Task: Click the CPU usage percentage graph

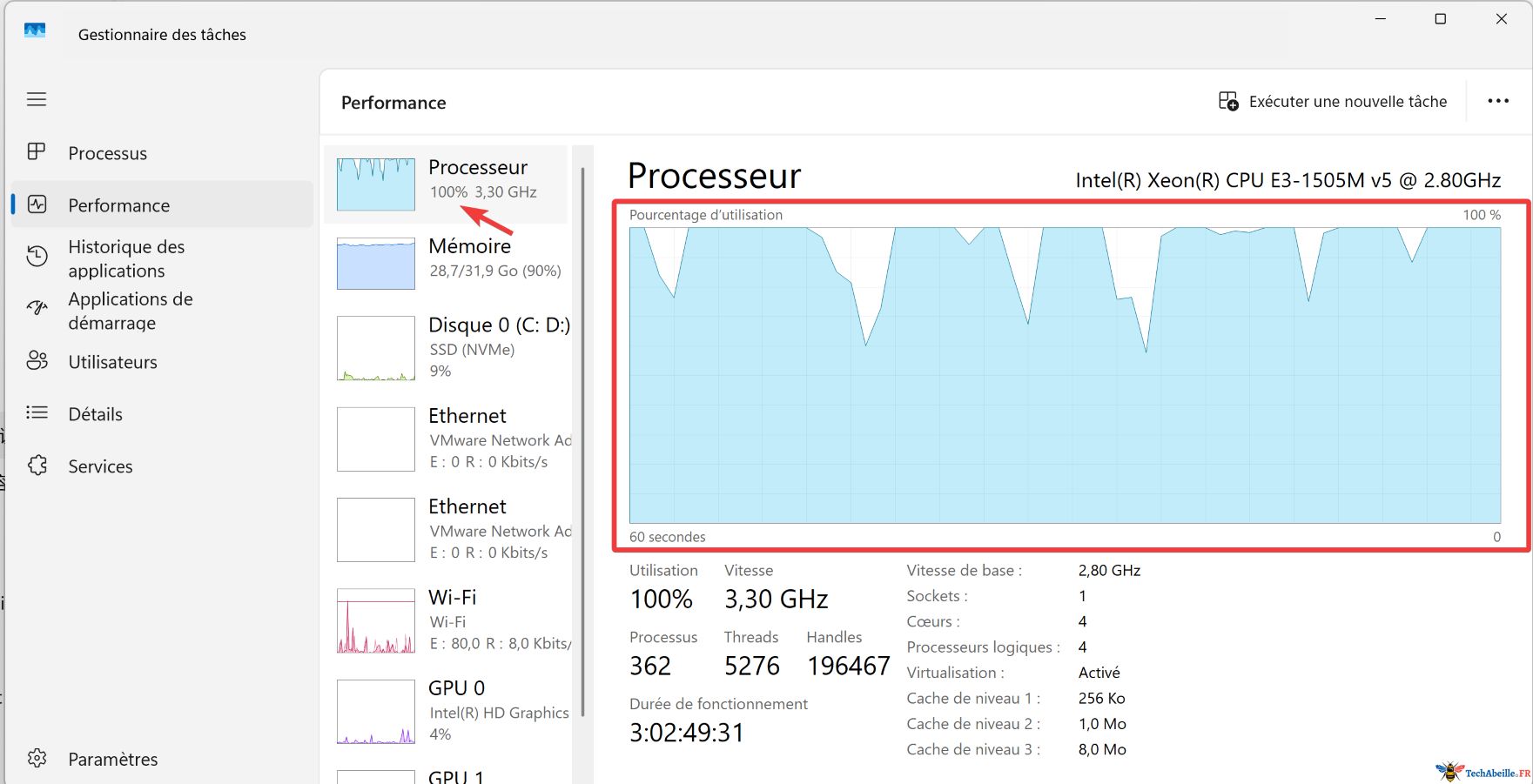Action: click(1065, 375)
